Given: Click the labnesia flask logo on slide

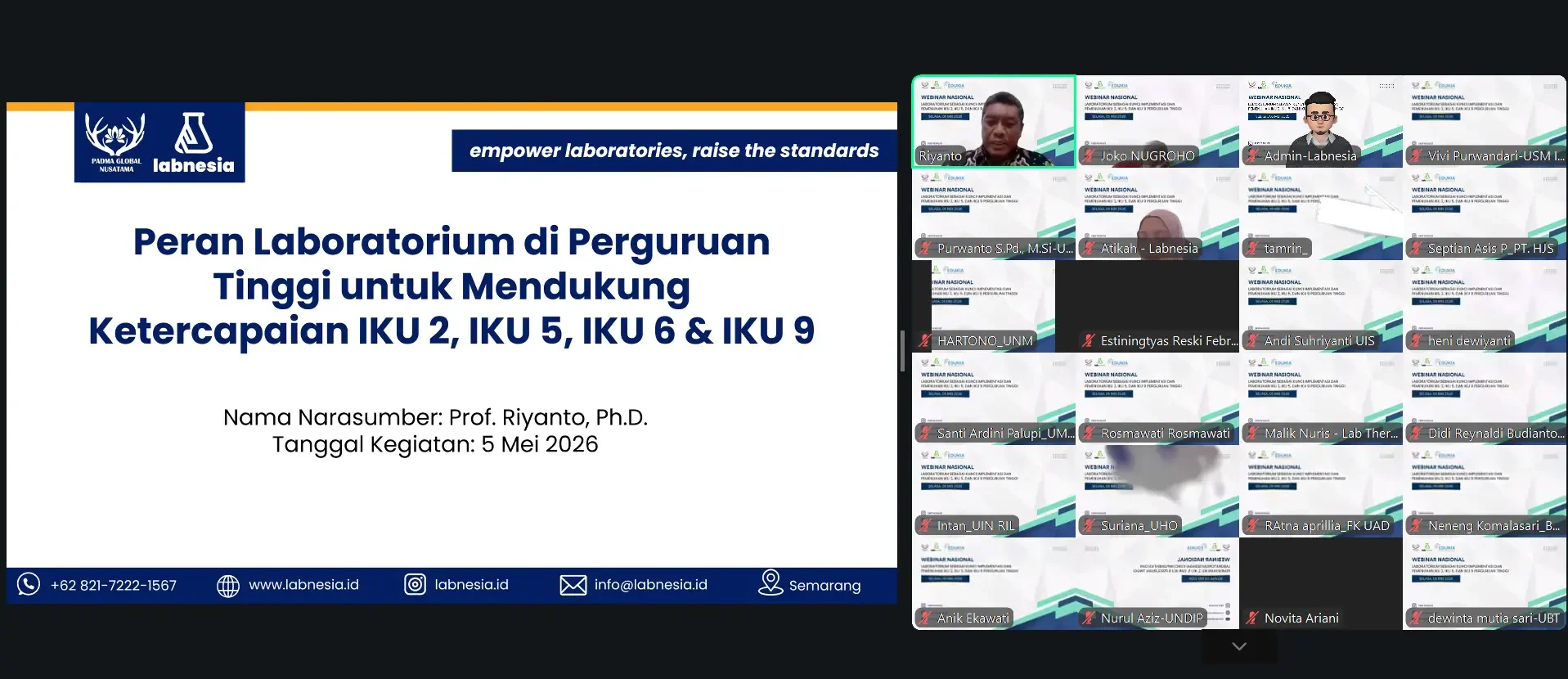Looking at the screenshot, I should [x=194, y=143].
